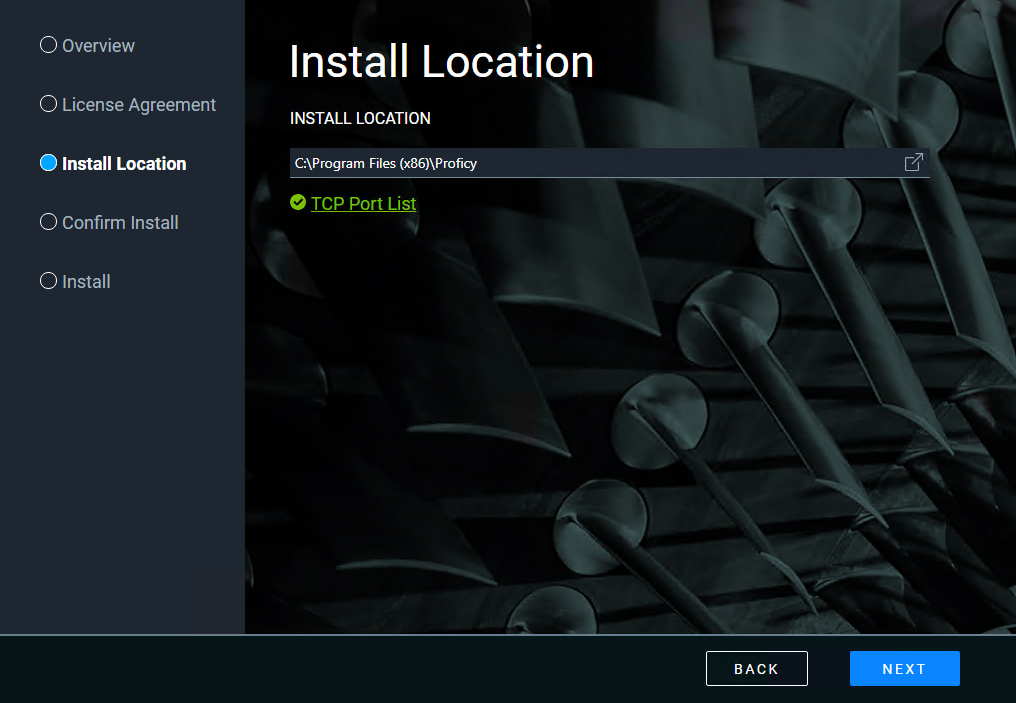Select the final Install step in sidebar
Screen dimensions: 1016x703
tap(75, 281)
